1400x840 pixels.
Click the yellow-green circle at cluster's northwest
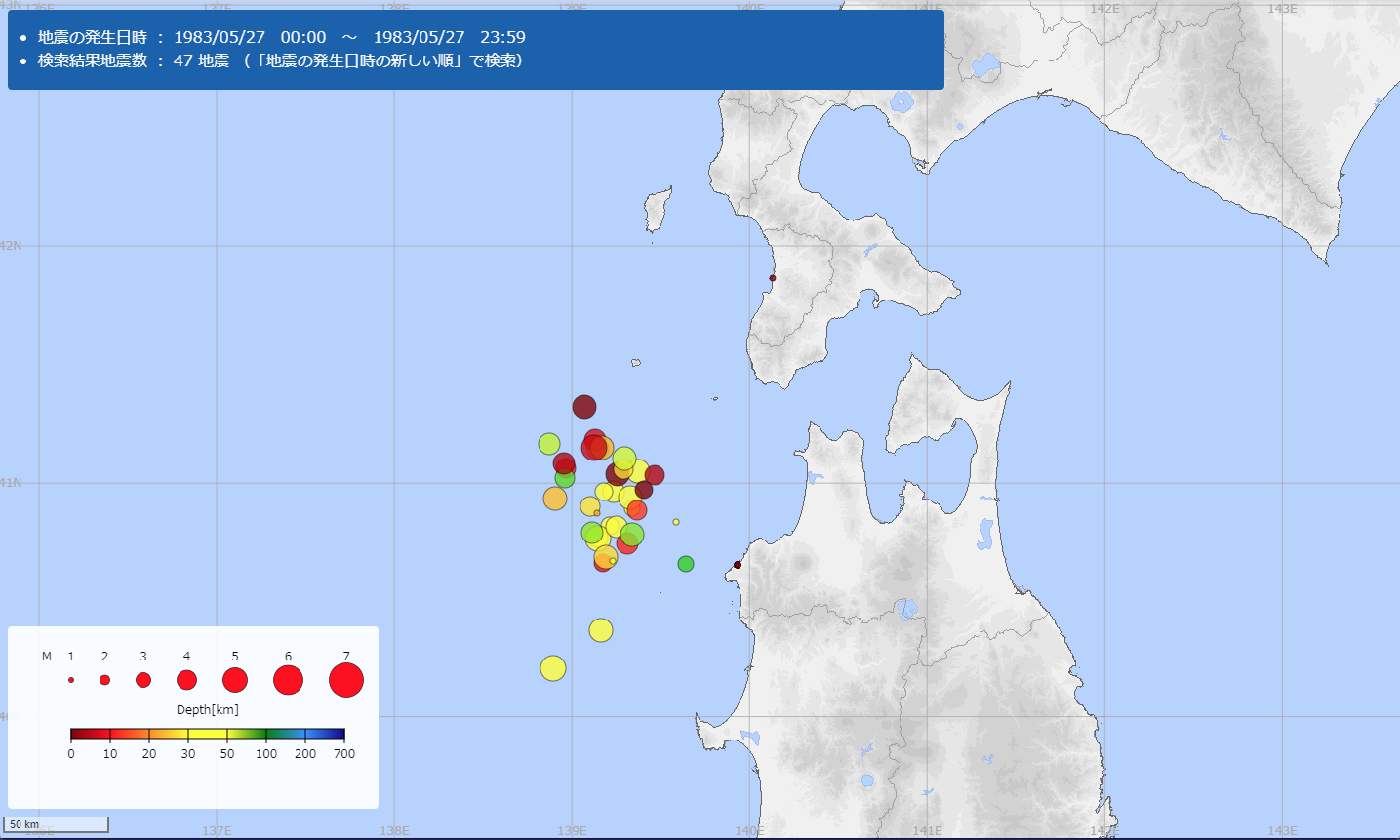click(x=549, y=444)
